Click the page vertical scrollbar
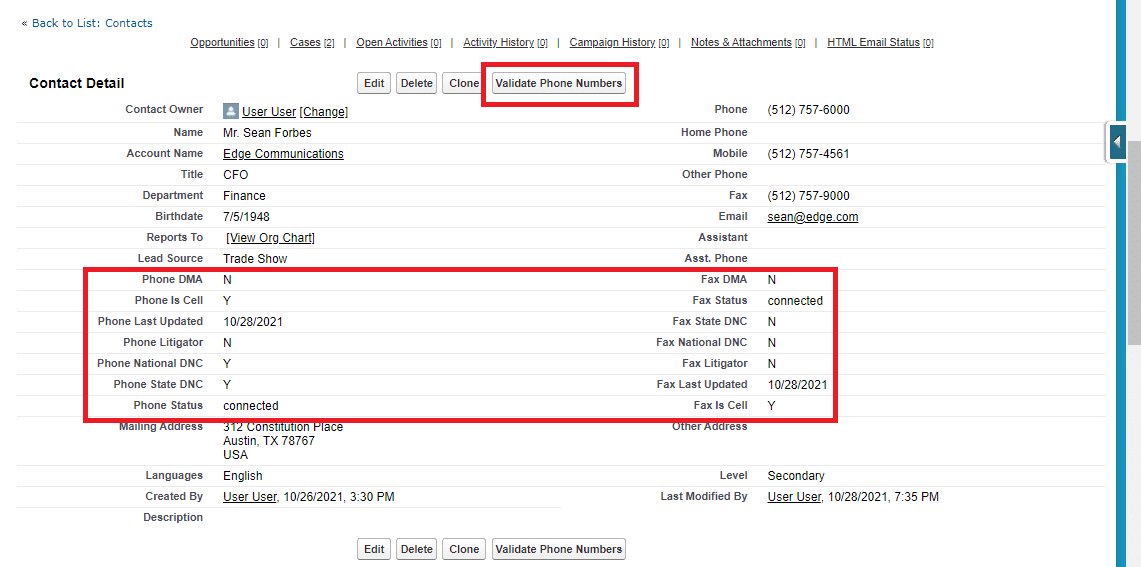This screenshot has width=1141, height=567. pos(1134,240)
